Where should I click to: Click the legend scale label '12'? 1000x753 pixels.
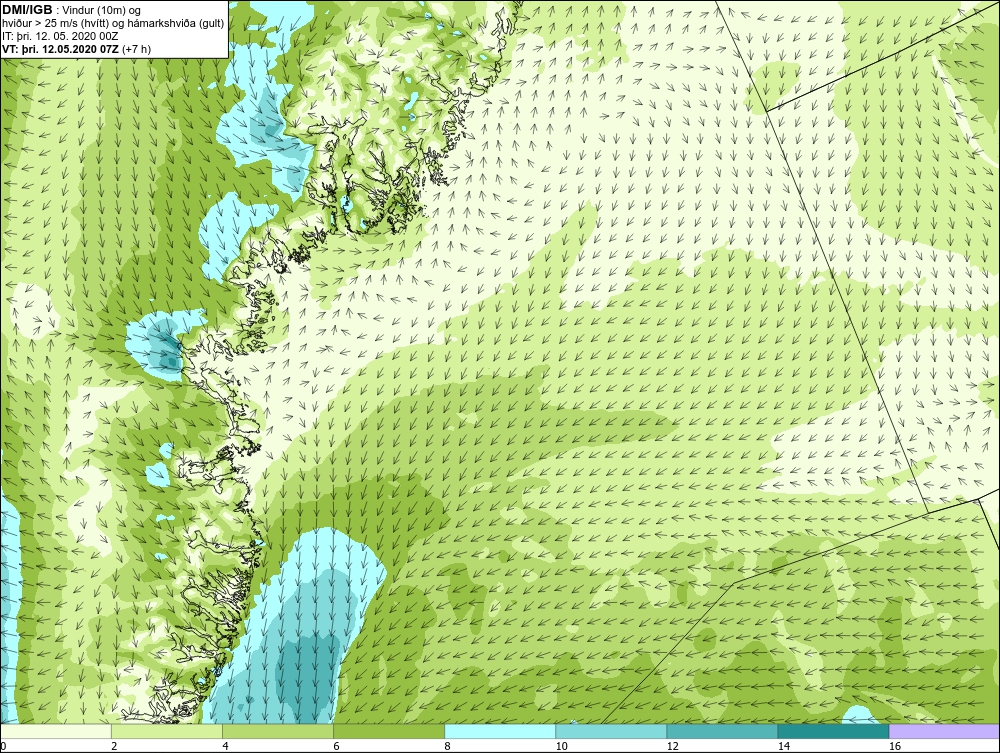coord(672,746)
